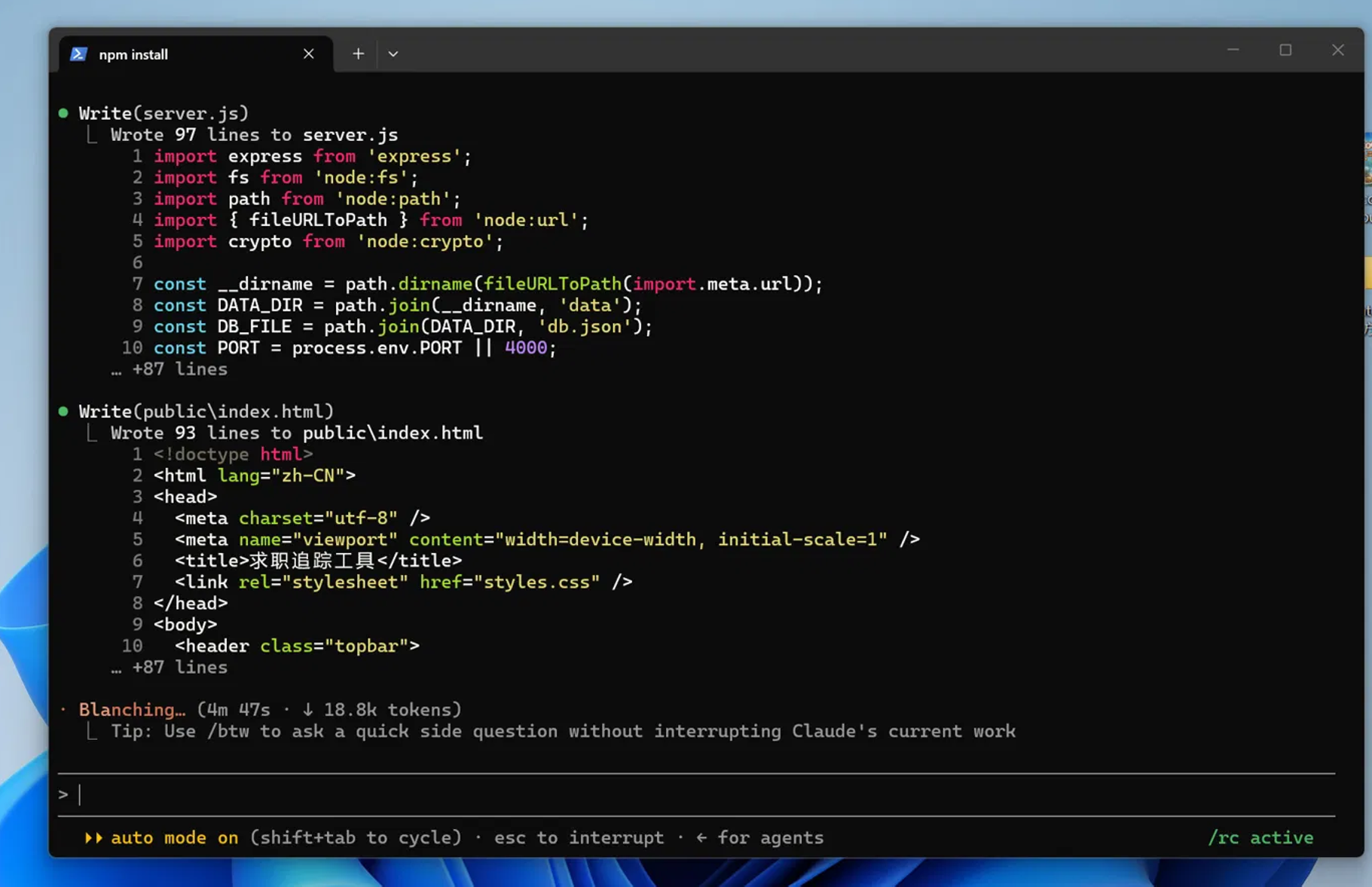This screenshot has height=887, width=1372.
Task: Click the 'Blanching…' status text
Action: point(132,710)
